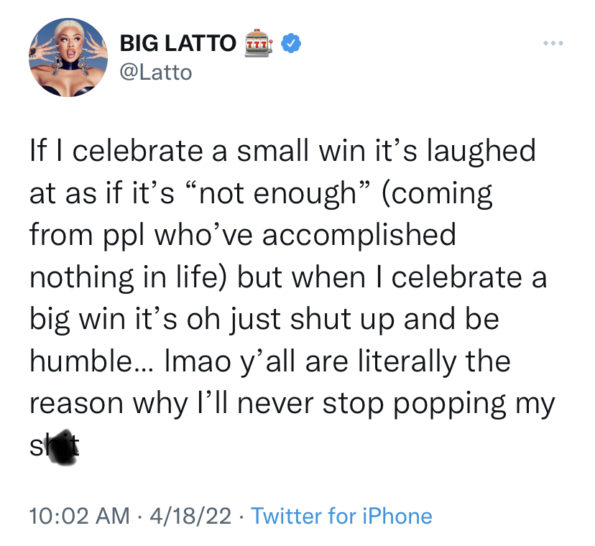The image size is (595, 546).
Task: Click the slot machine emoji beside the name
Action: (258, 43)
